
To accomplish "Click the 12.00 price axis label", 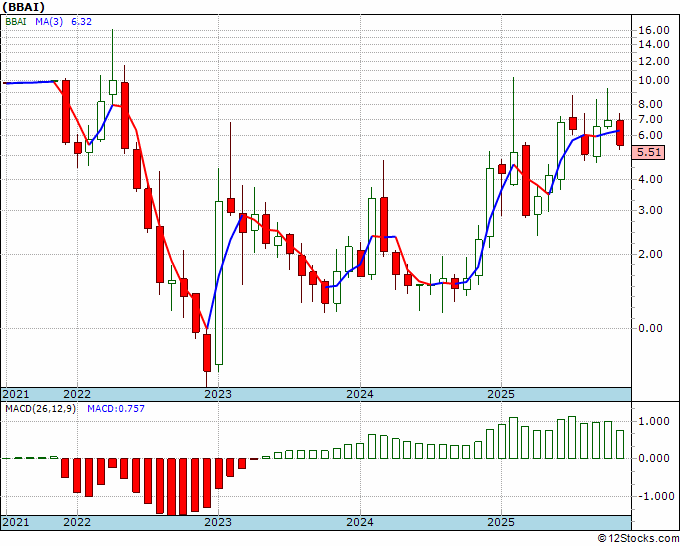I will point(654,61).
